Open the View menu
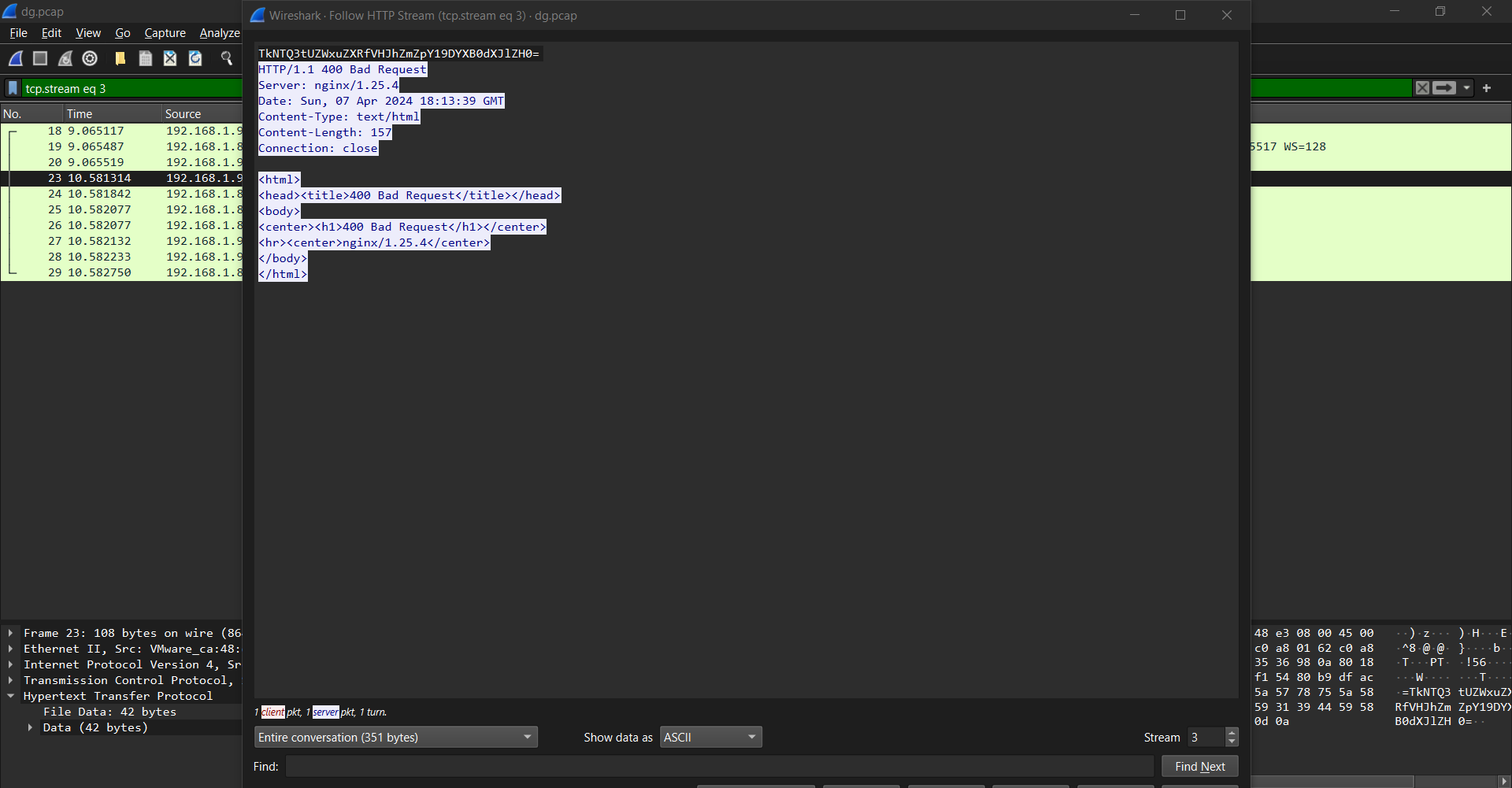This screenshot has width=1512, height=788. point(88,33)
